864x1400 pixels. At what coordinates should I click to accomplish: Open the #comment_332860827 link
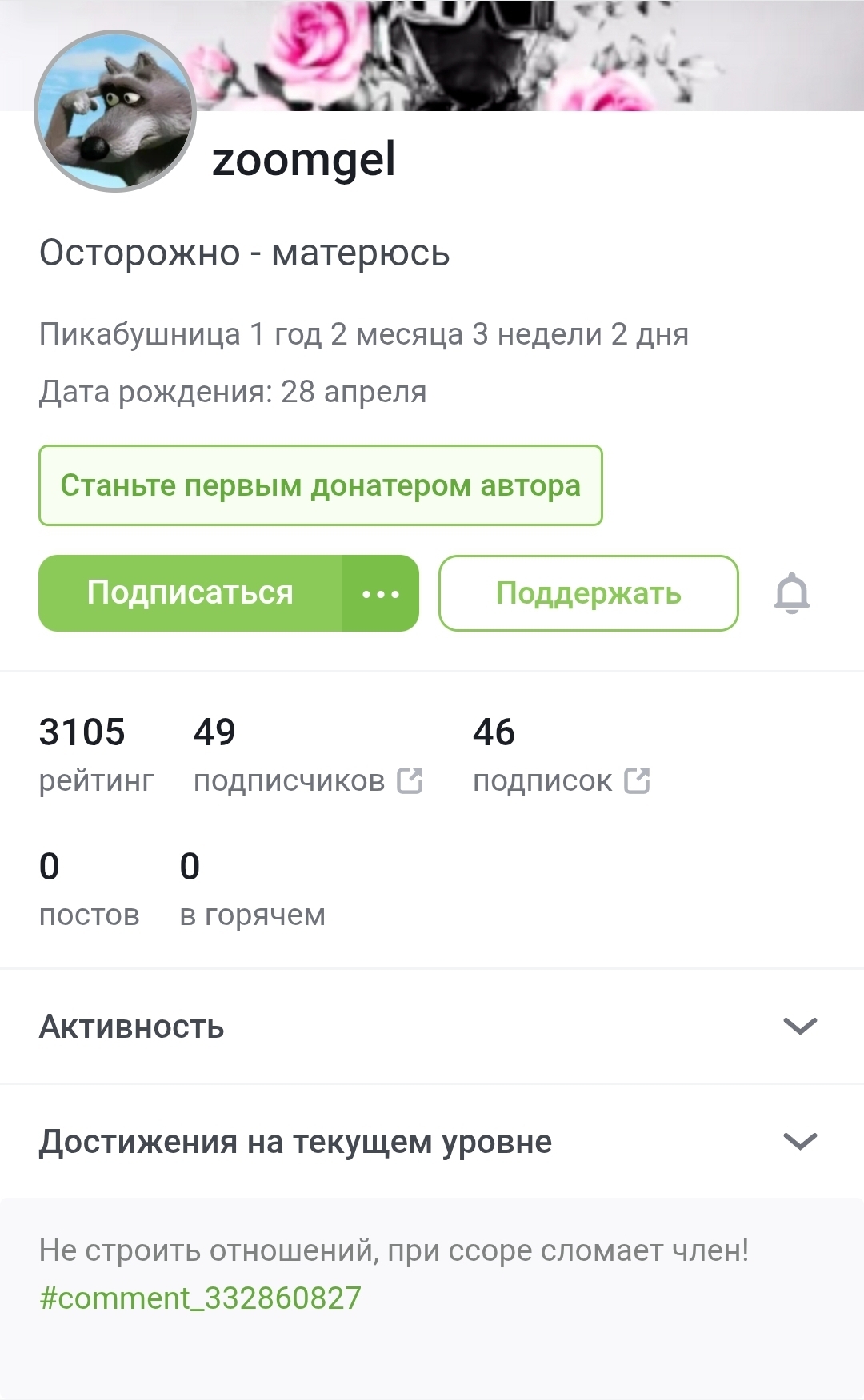pos(200,1298)
